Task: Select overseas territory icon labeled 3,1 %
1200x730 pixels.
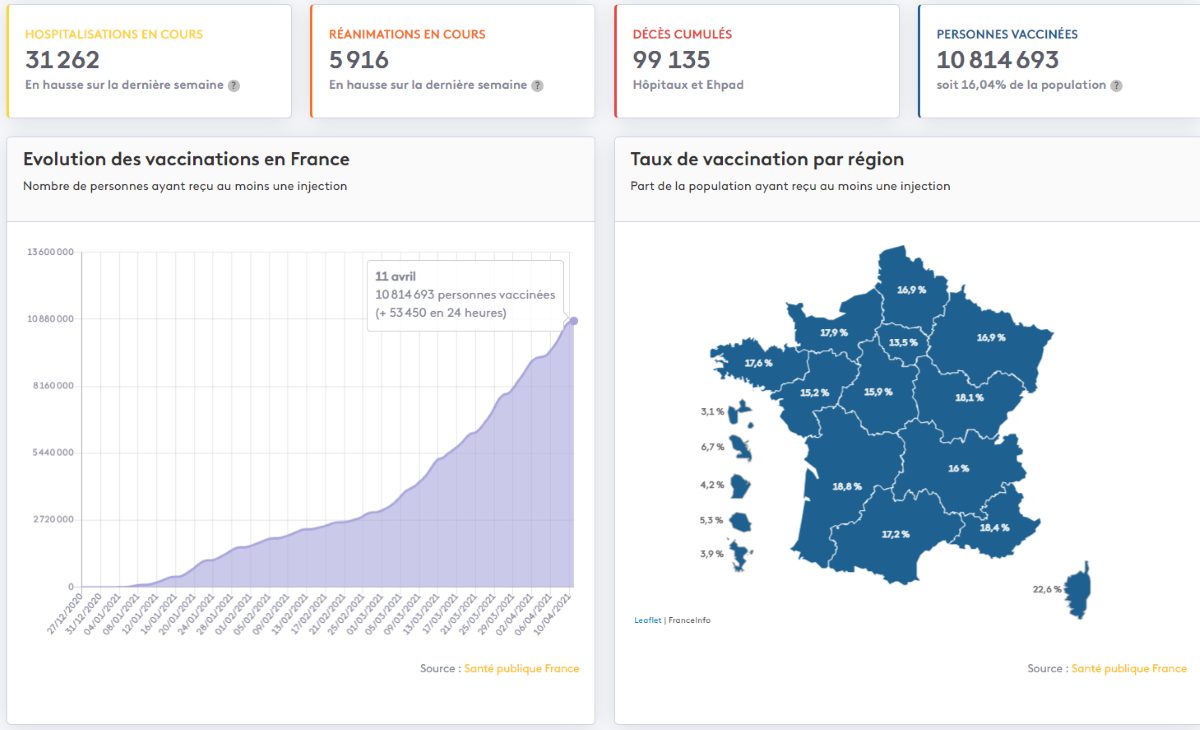Action: (742, 412)
